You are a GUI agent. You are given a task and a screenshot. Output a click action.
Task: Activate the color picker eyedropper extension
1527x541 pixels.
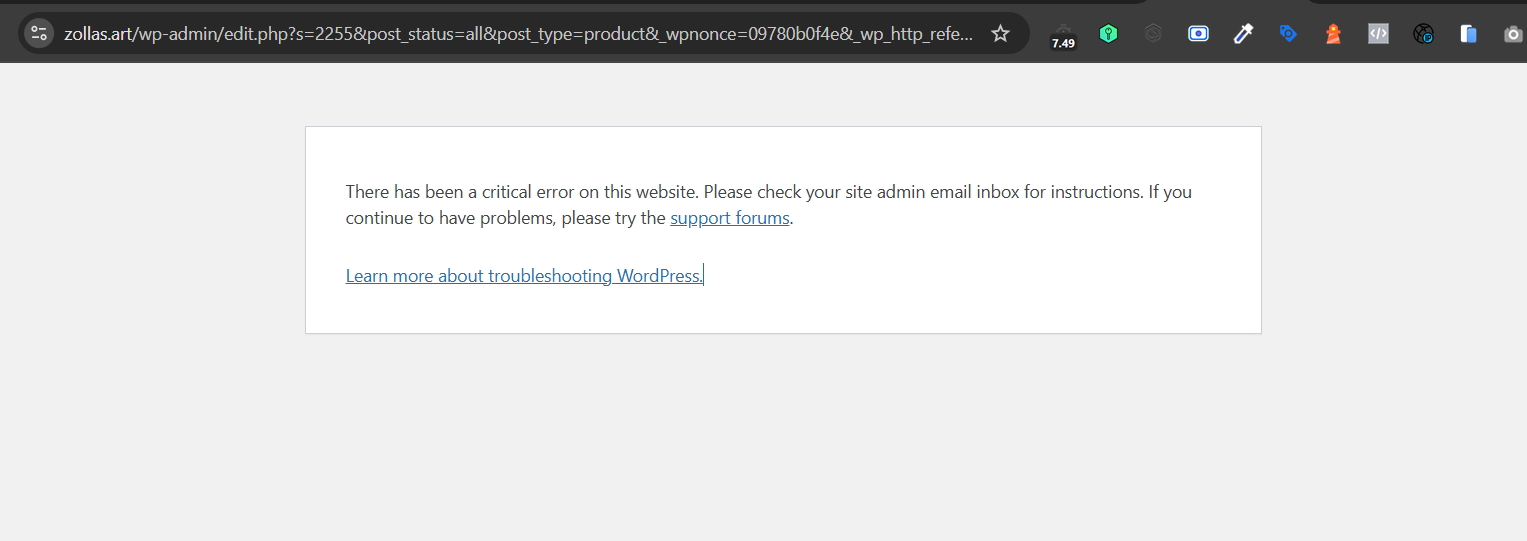pos(1243,33)
